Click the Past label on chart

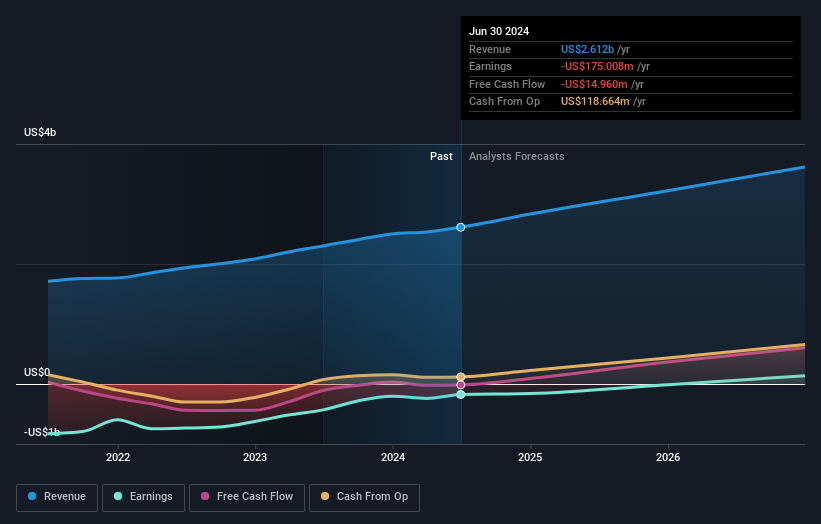(x=441, y=156)
